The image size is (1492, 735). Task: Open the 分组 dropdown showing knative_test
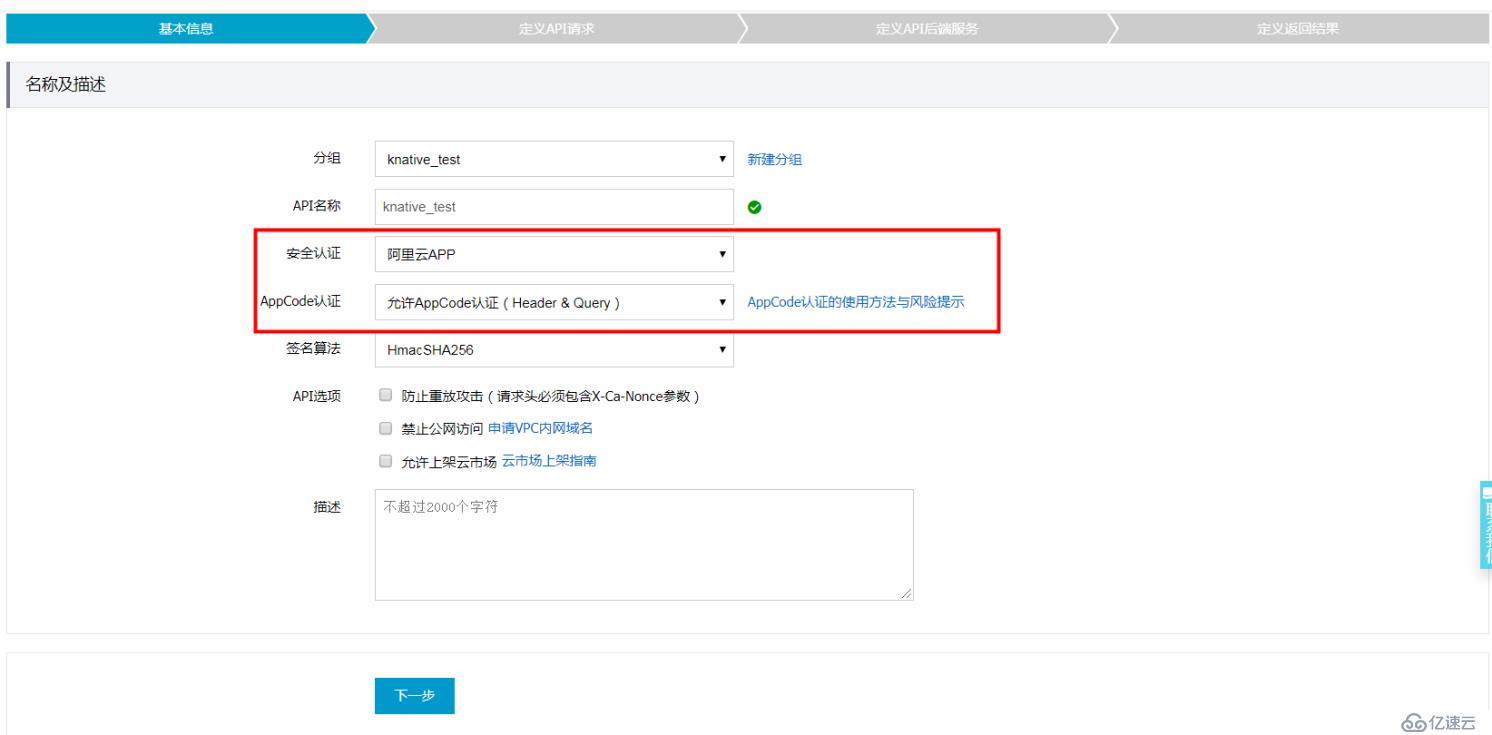tap(554, 159)
